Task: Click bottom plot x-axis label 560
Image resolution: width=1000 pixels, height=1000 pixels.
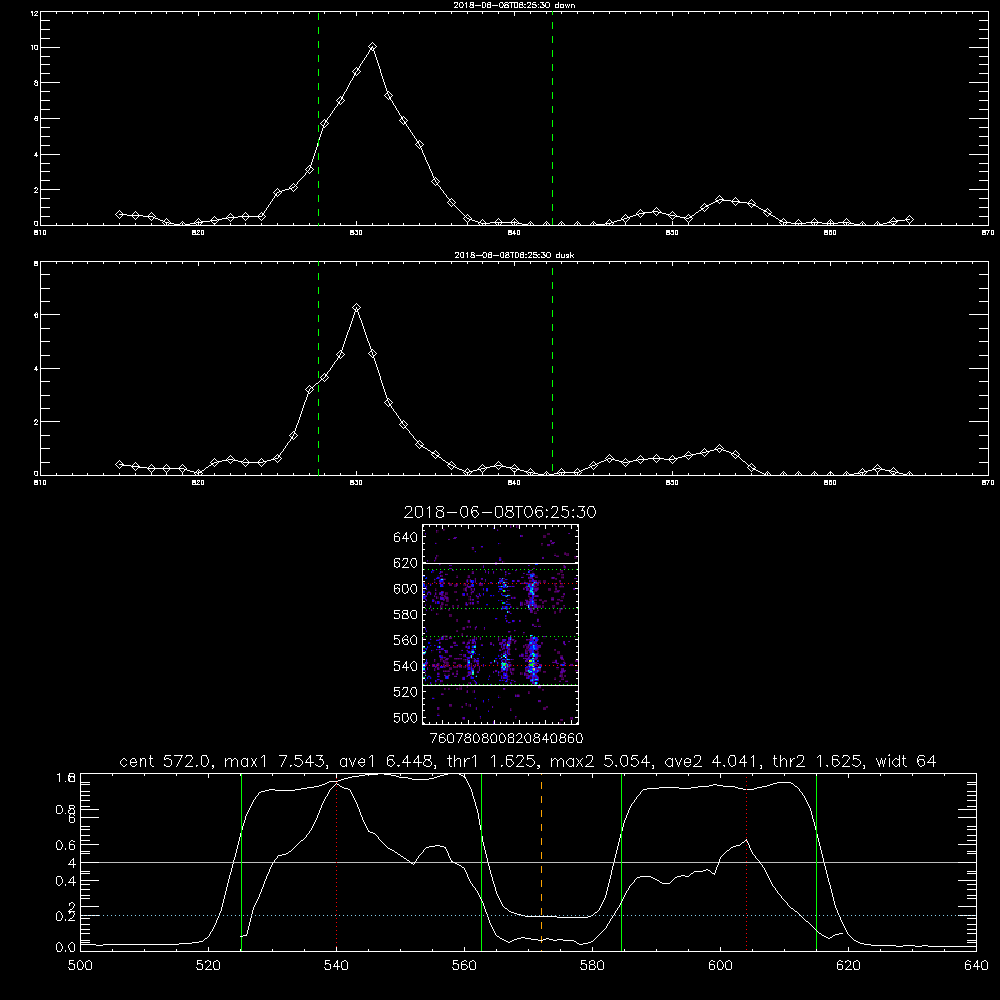Action: (x=464, y=966)
